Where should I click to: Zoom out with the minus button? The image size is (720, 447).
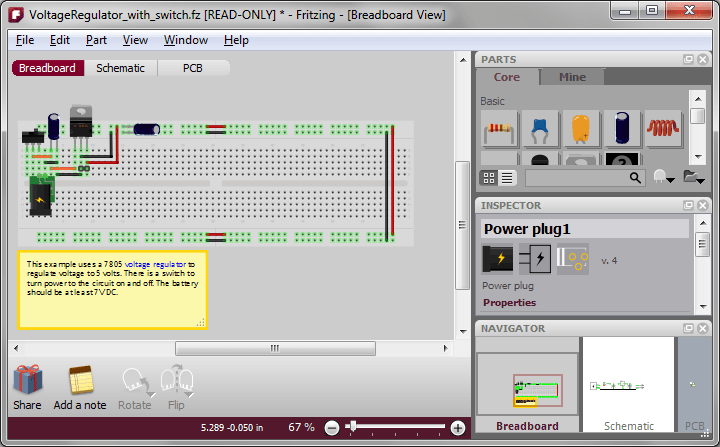332,428
